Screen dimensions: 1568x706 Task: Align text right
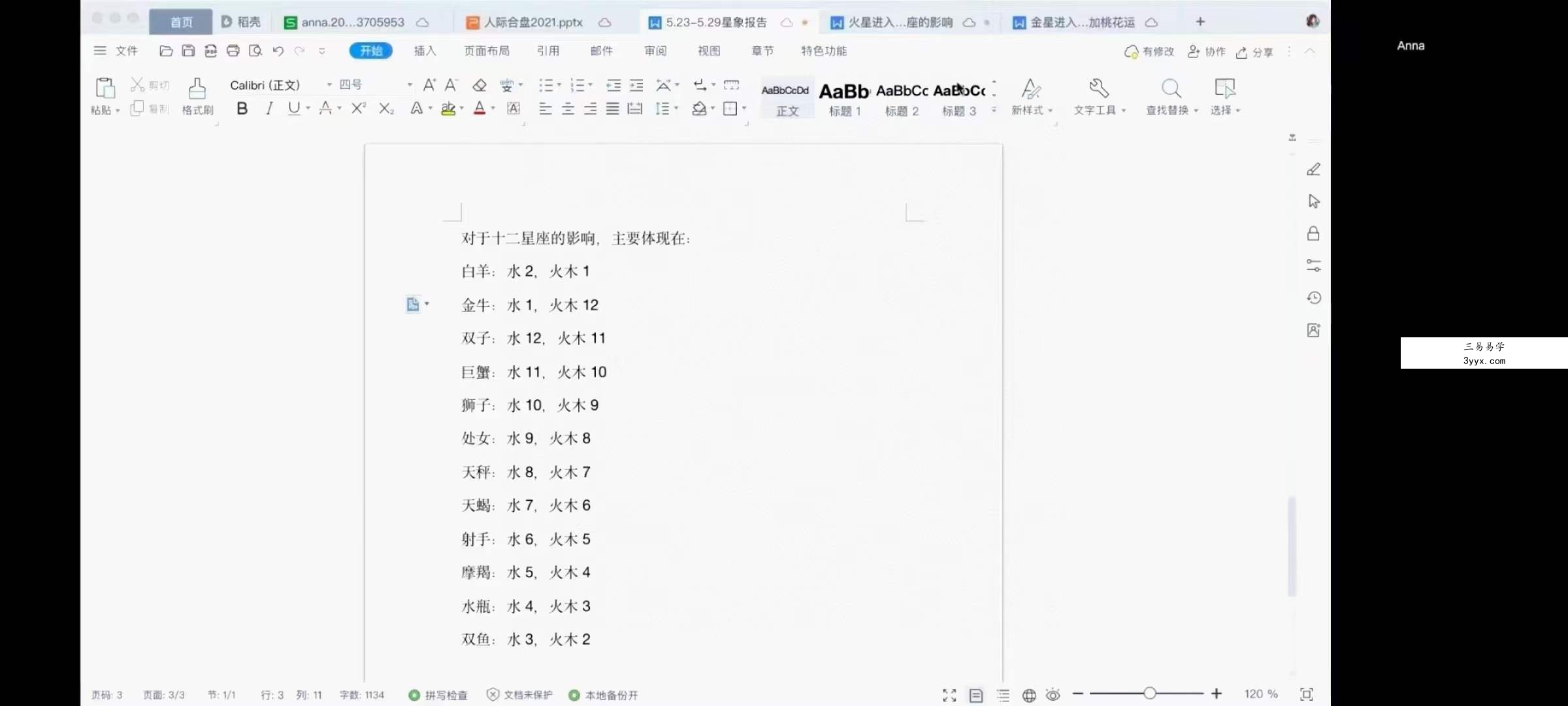point(590,109)
